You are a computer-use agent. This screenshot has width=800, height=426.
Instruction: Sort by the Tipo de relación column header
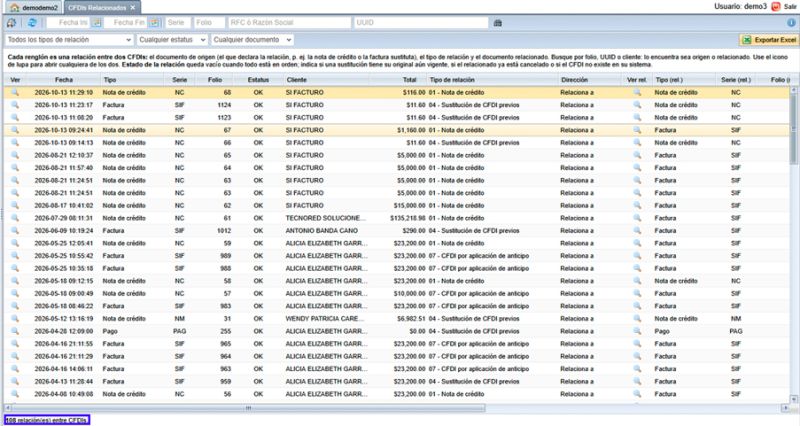[x=492, y=80]
